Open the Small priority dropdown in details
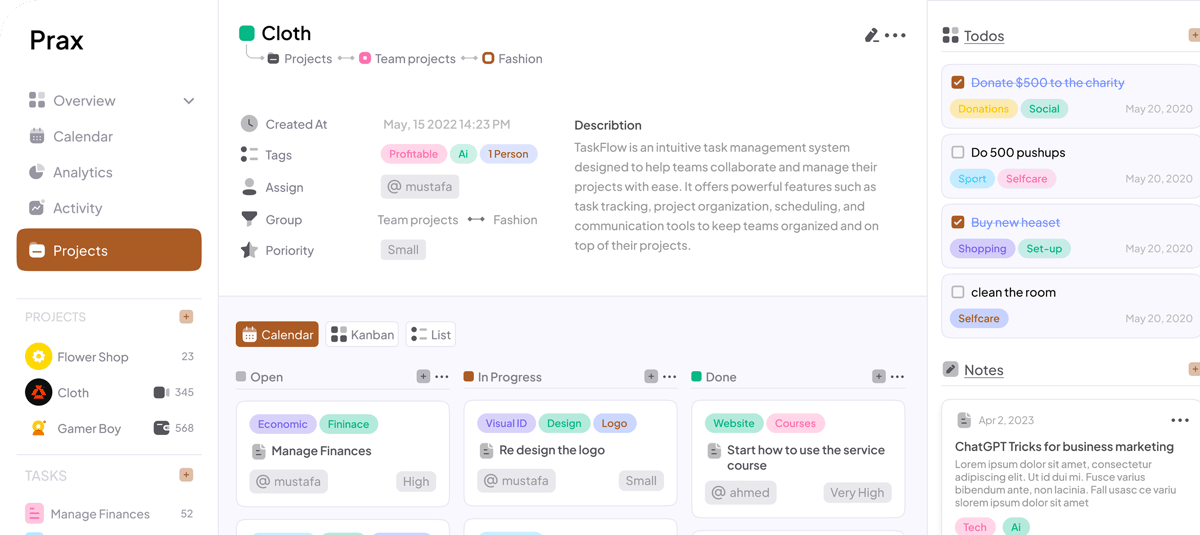 tap(403, 250)
